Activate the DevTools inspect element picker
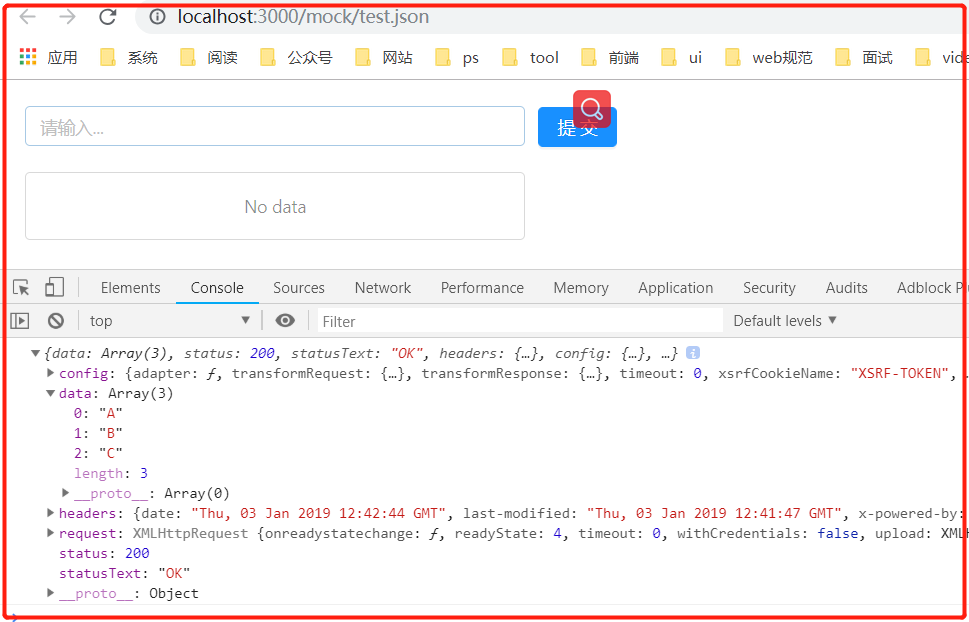 pos(21,288)
